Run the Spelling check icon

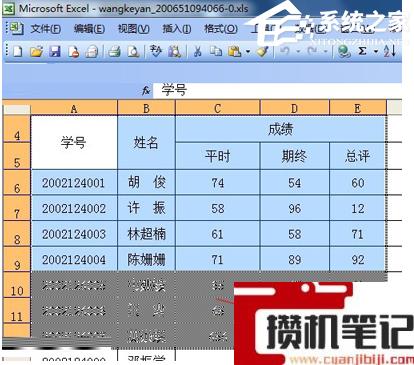pos(156,51)
